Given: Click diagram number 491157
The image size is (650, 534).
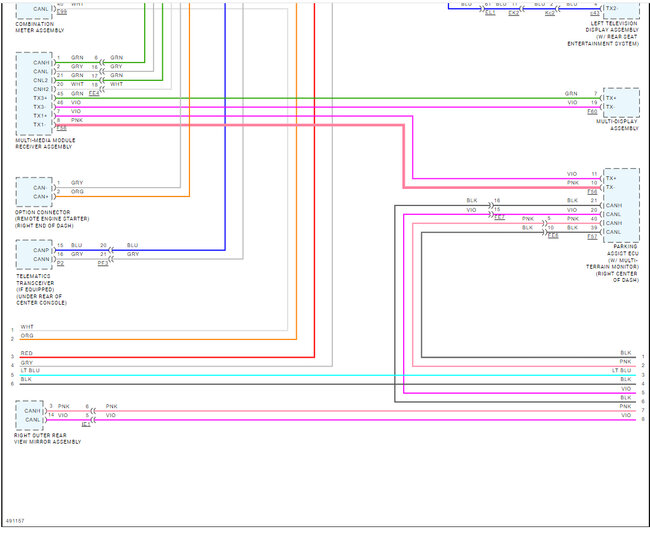Looking at the screenshot, I should point(15,521).
